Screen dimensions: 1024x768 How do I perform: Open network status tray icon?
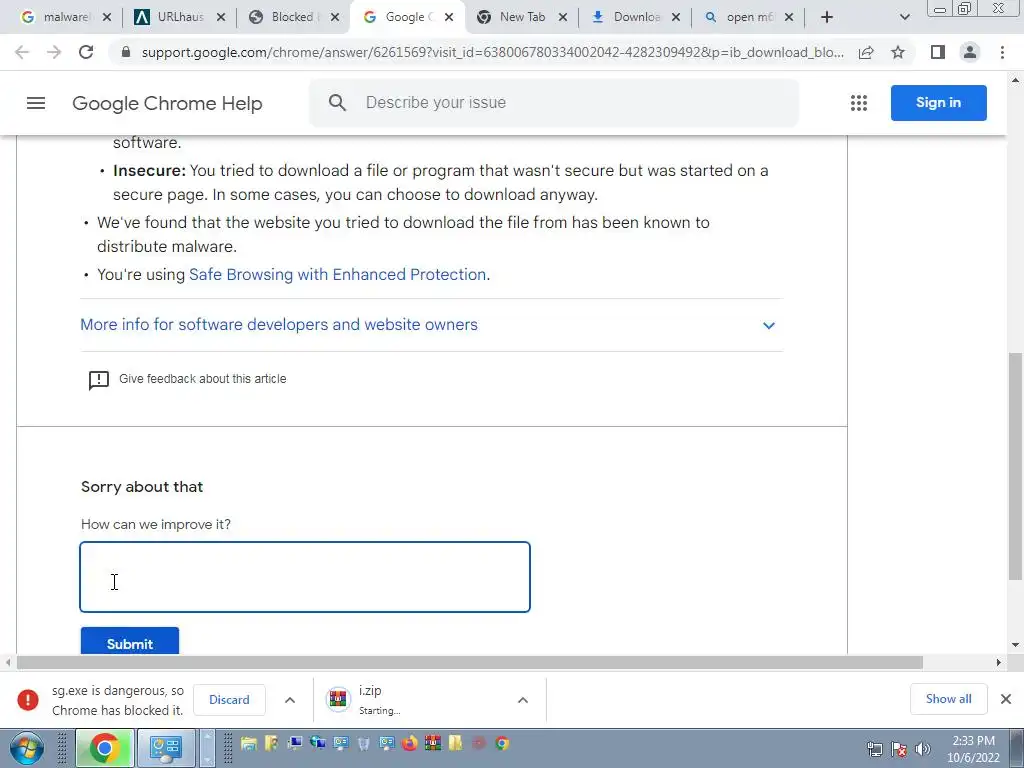pyautogui.click(x=874, y=749)
